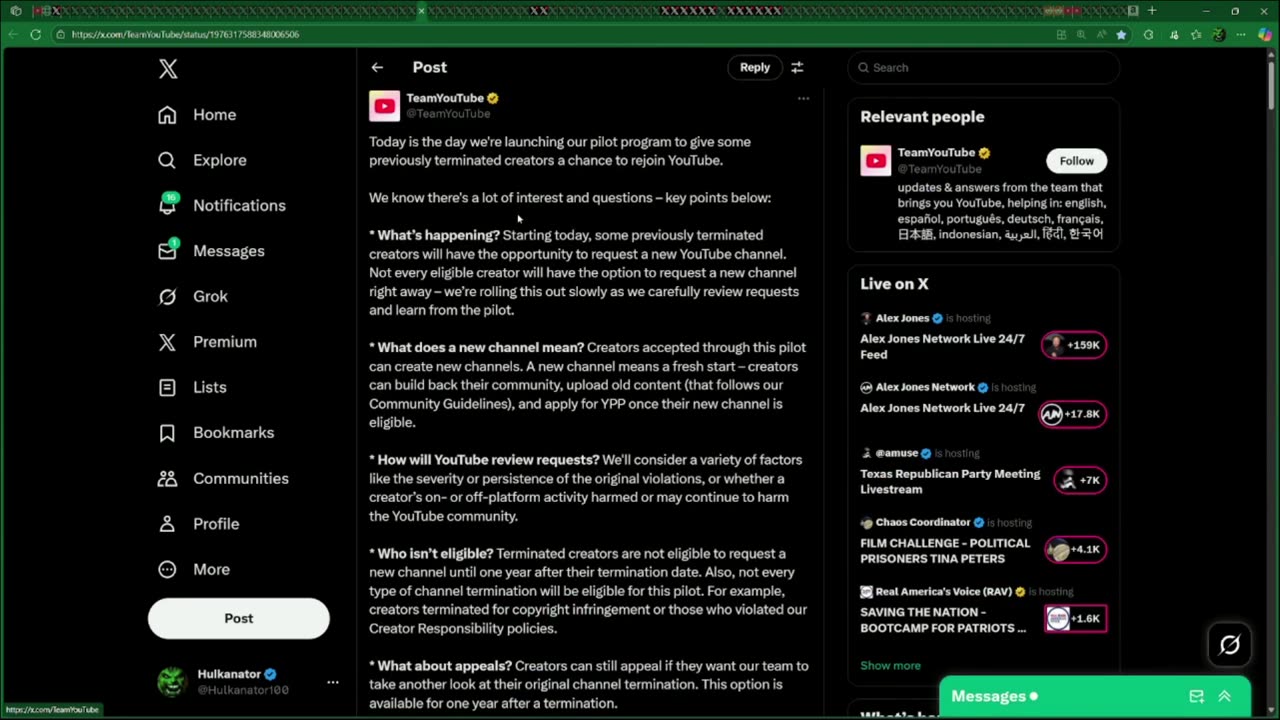Screen dimensions: 1280x720
Task: Open the Notifications bell icon
Action: pyautogui.click(x=167, y=205)
